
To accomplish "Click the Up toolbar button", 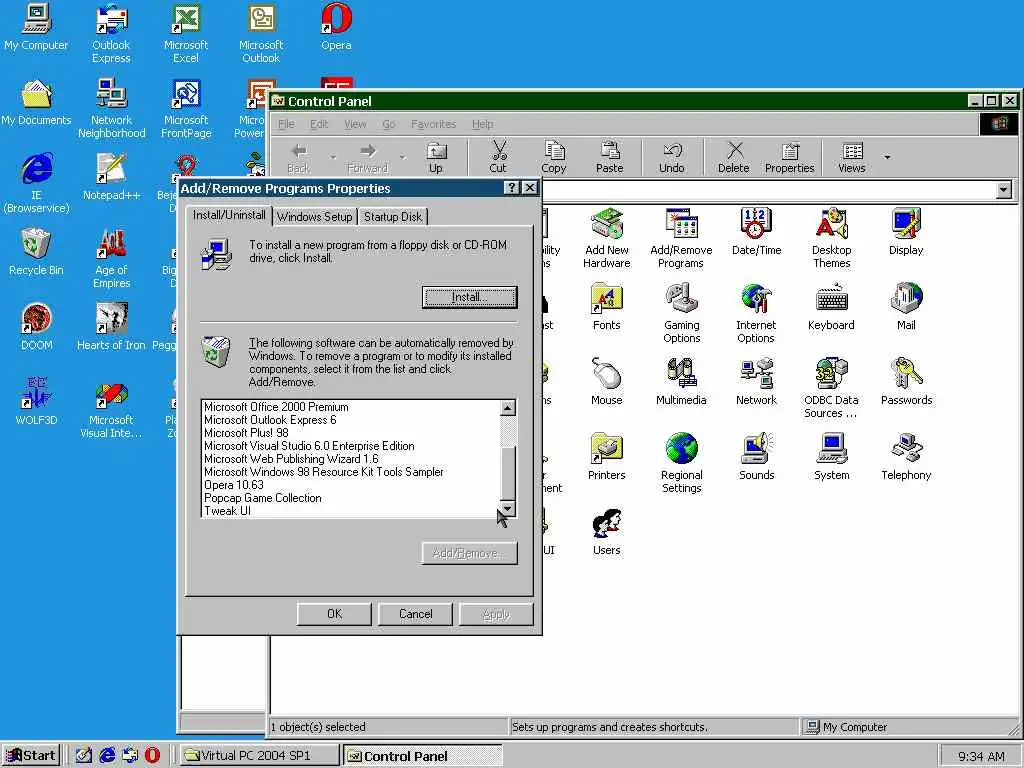I will click(436, 158).
